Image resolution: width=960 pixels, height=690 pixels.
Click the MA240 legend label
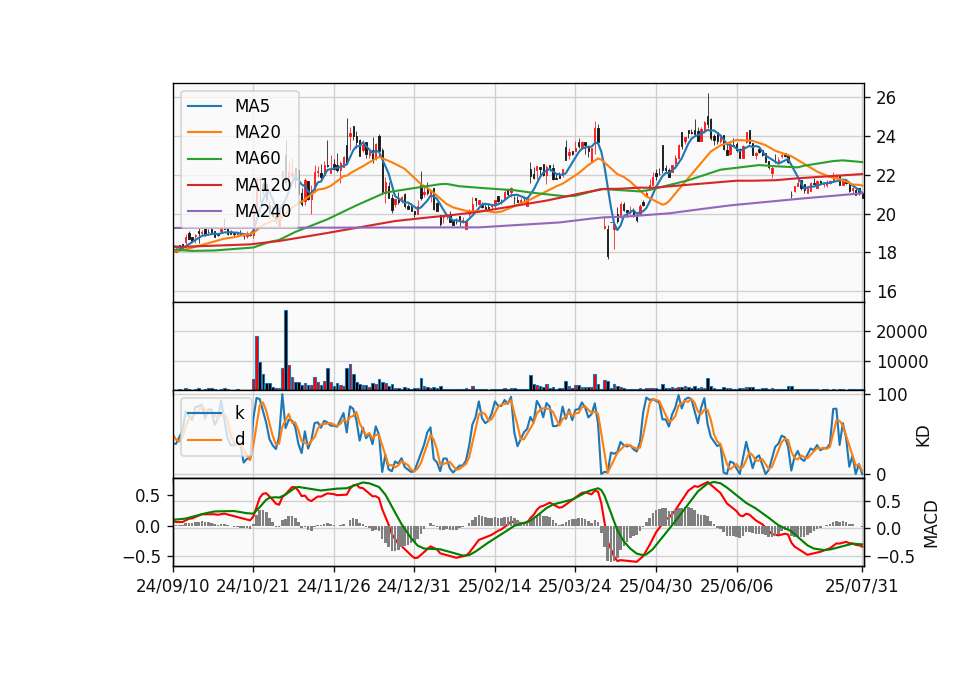(263, 211)
